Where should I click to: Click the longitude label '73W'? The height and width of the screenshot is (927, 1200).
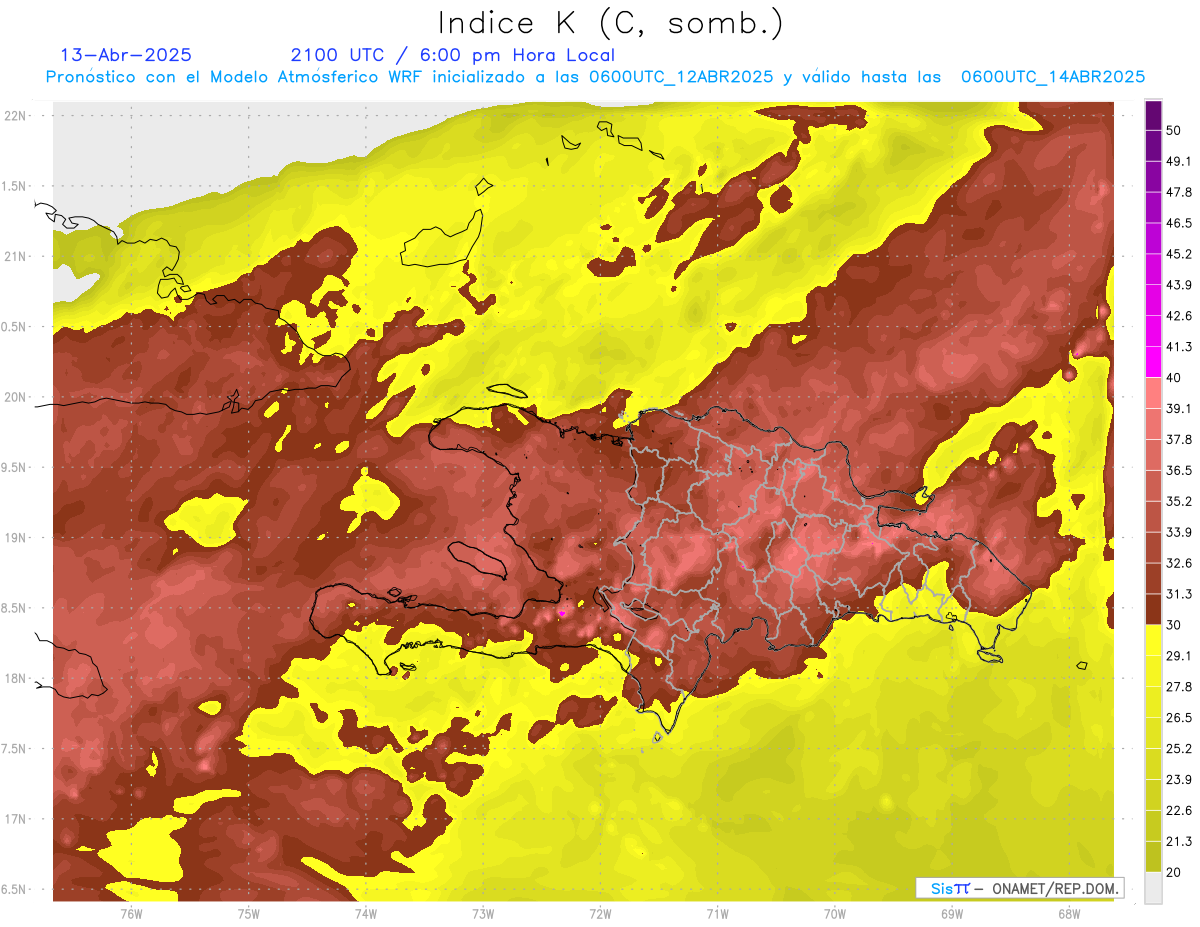483,913
